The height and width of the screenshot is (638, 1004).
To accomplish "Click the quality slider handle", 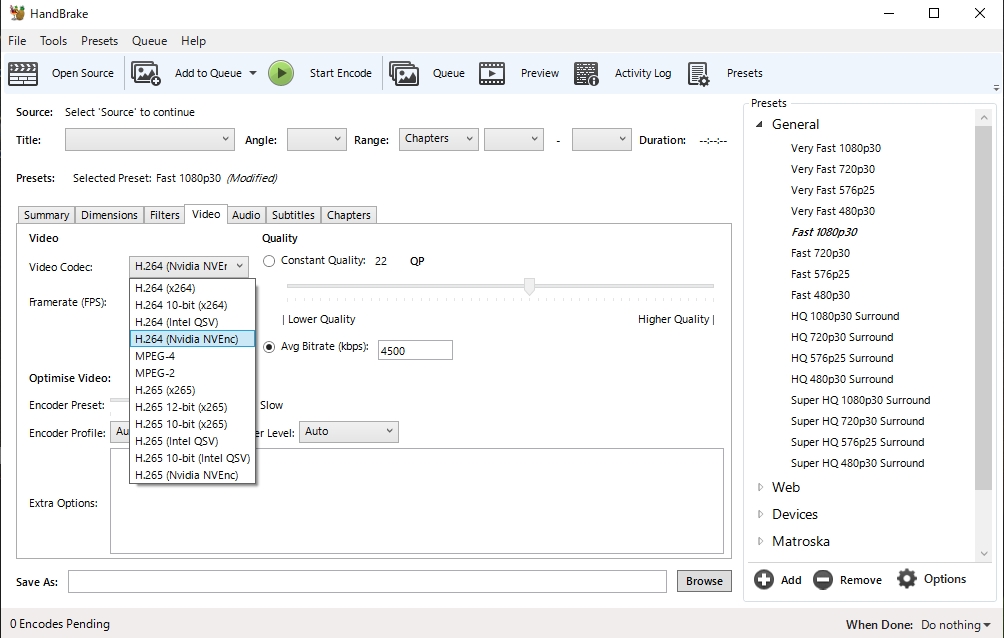I will 529,287.
